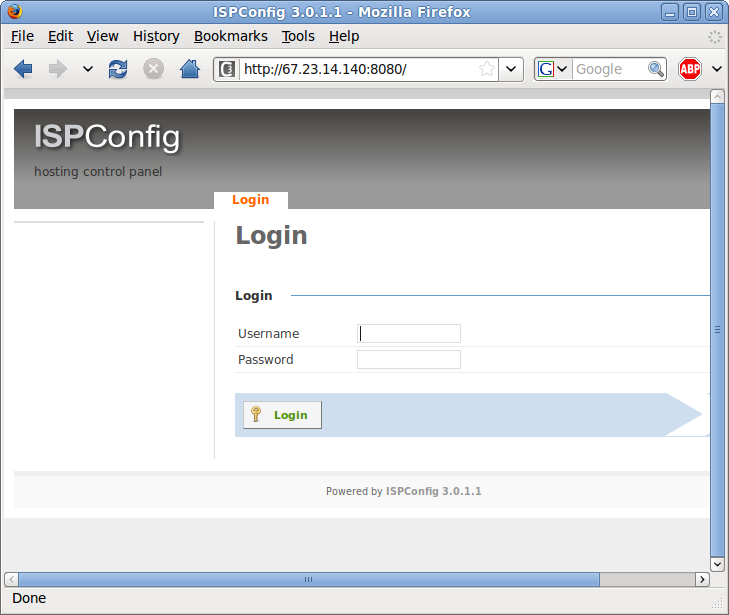Screen dimensions: 729x615
Task: Click the horizontal scrollbar left arrow
Action: click(x=12, y=579)
